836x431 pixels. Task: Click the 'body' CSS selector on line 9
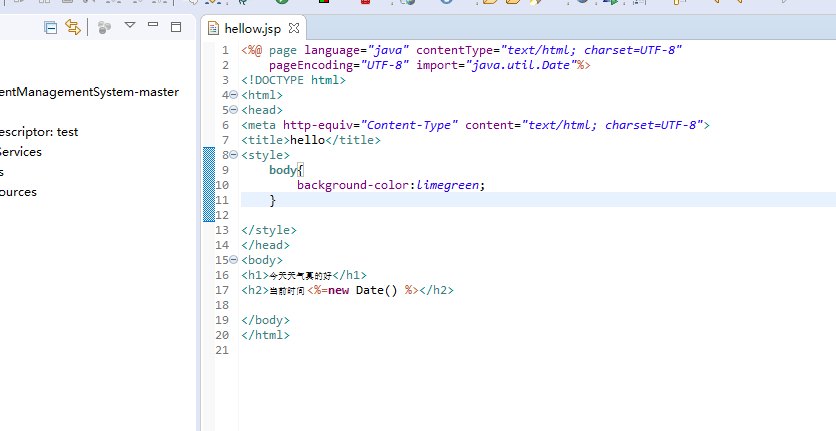point(283,170)
